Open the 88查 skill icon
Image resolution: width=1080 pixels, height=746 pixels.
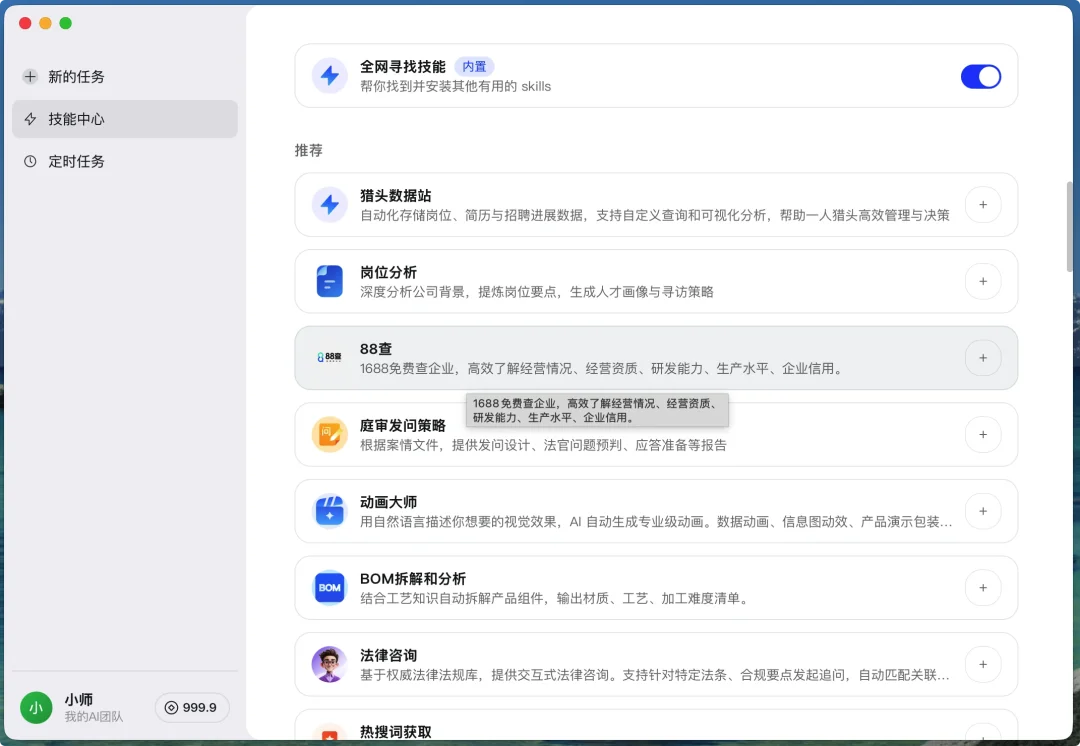(x=330, y=357)
